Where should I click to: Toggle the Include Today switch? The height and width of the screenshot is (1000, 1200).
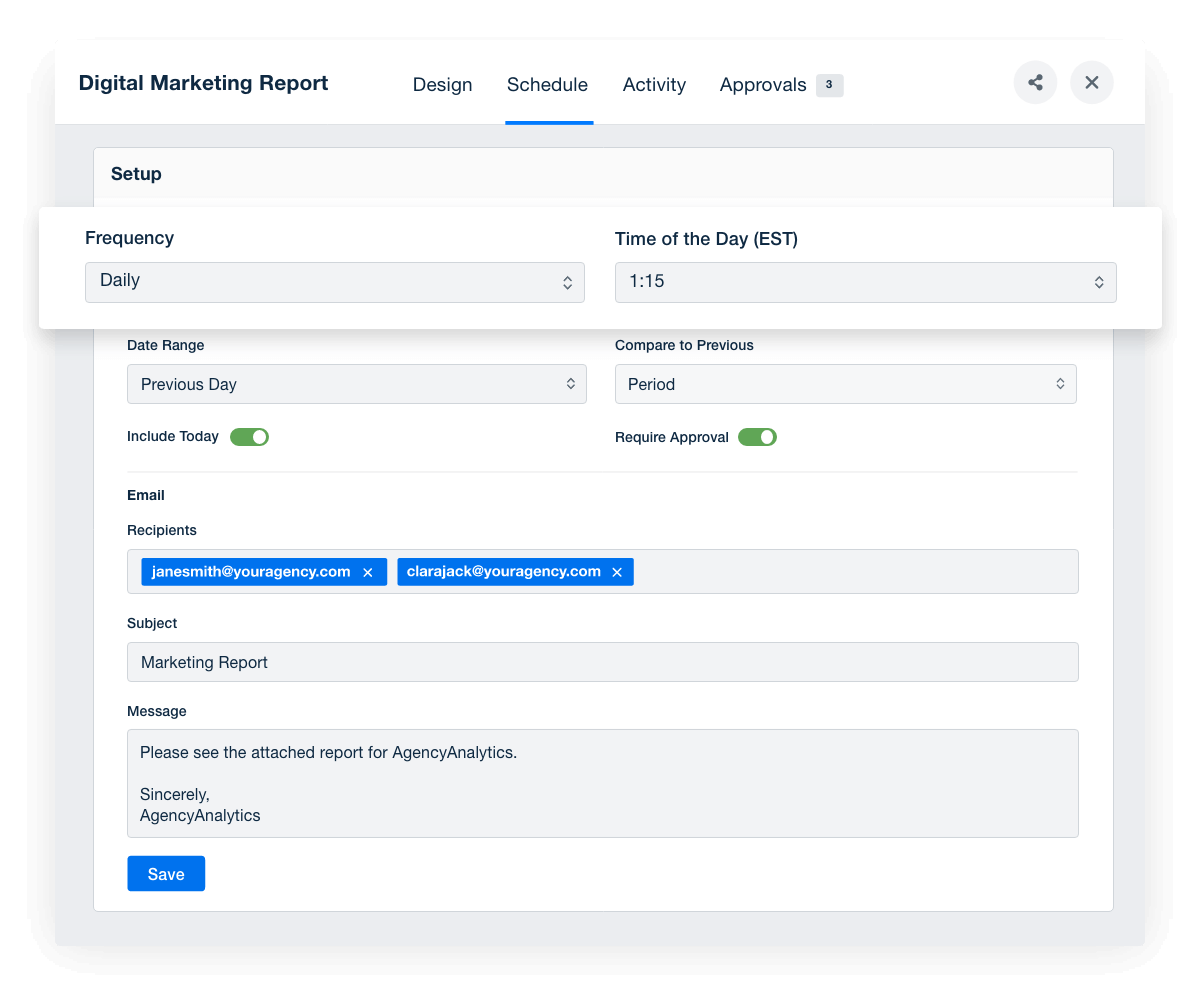[x=250, y=437]
